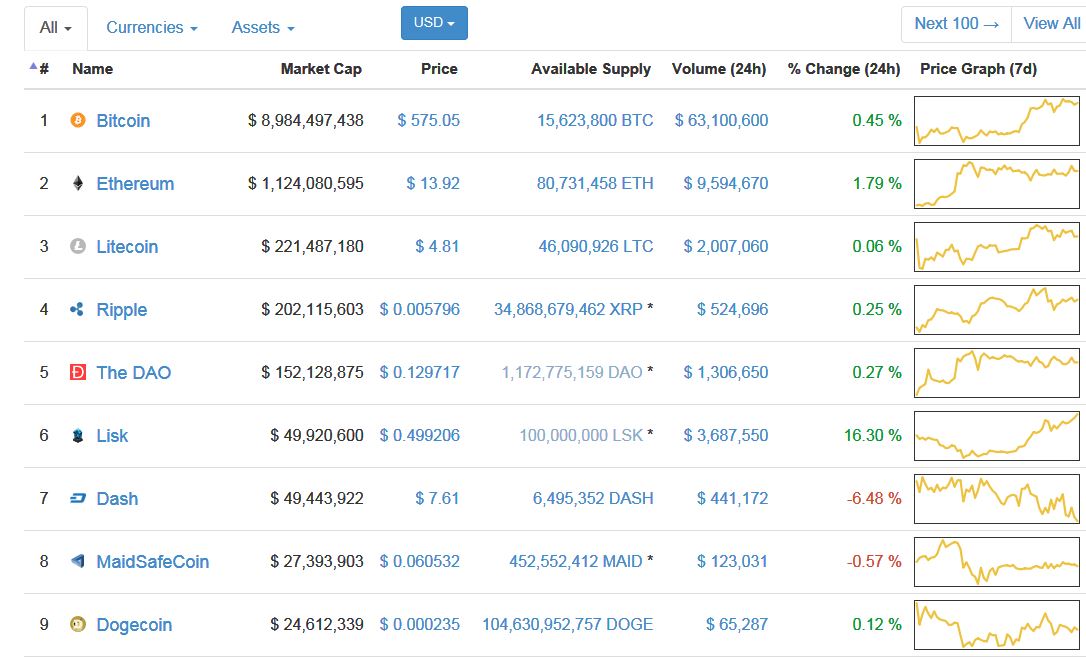
Task: Click the Dash logo icon
Action: tap(78, 498)
